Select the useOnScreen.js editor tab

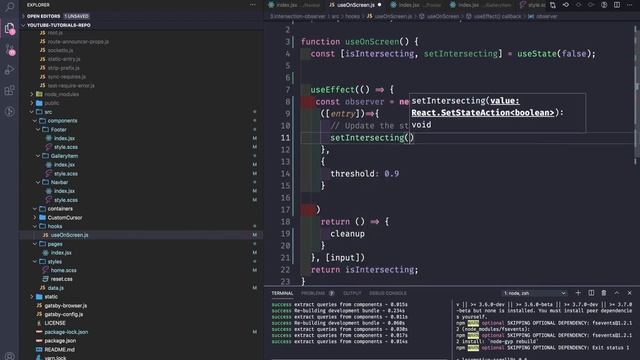(x=355, y=5)
